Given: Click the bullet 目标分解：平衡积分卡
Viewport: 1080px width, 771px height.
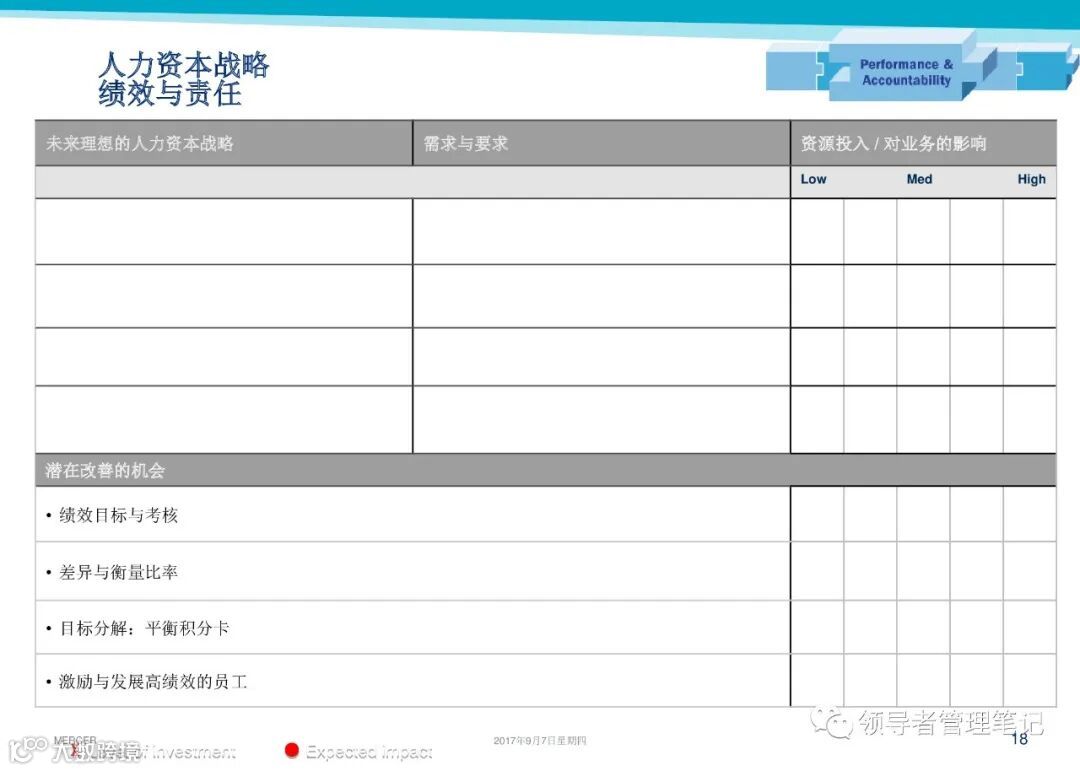Looking at the screenshot, I should point(145,628).
